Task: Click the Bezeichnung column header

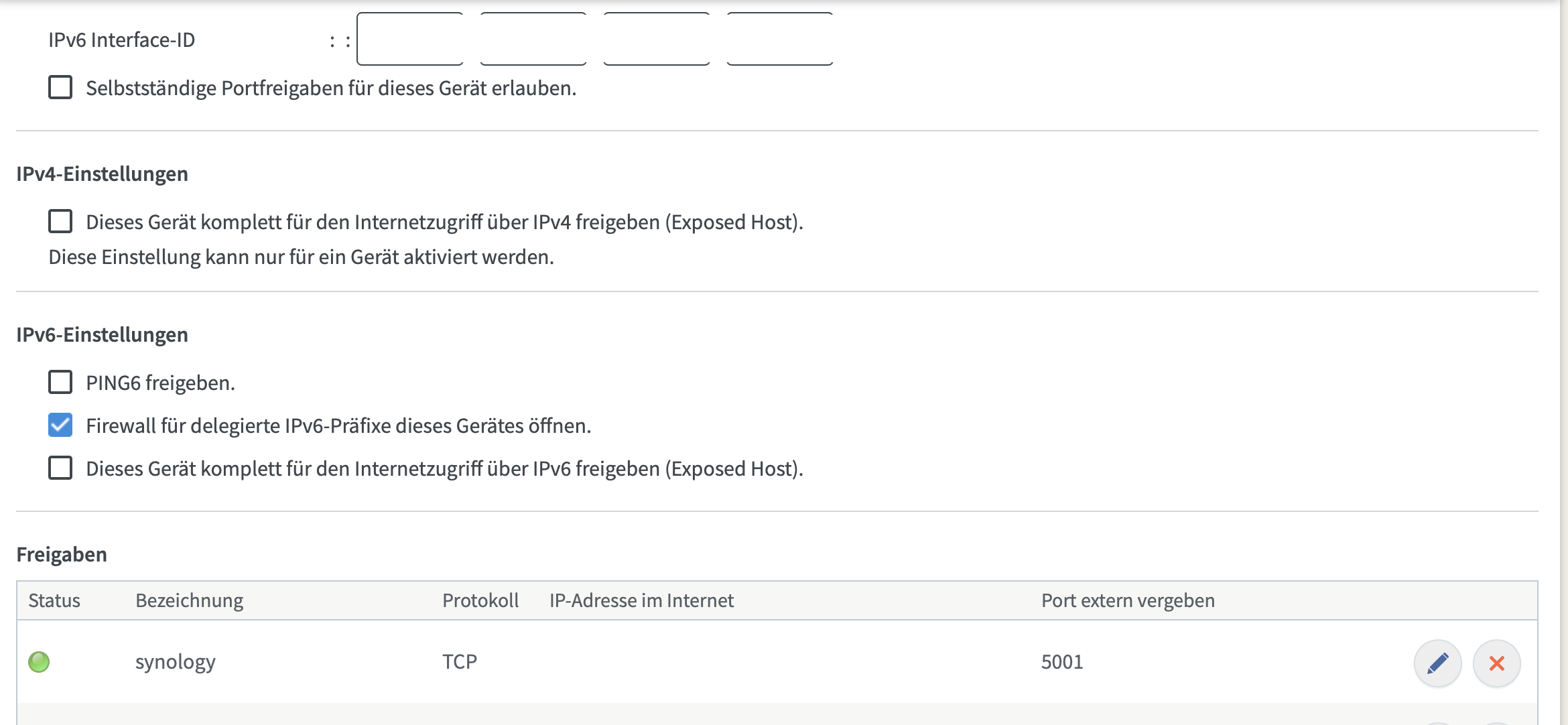Action: click(190, 600)
